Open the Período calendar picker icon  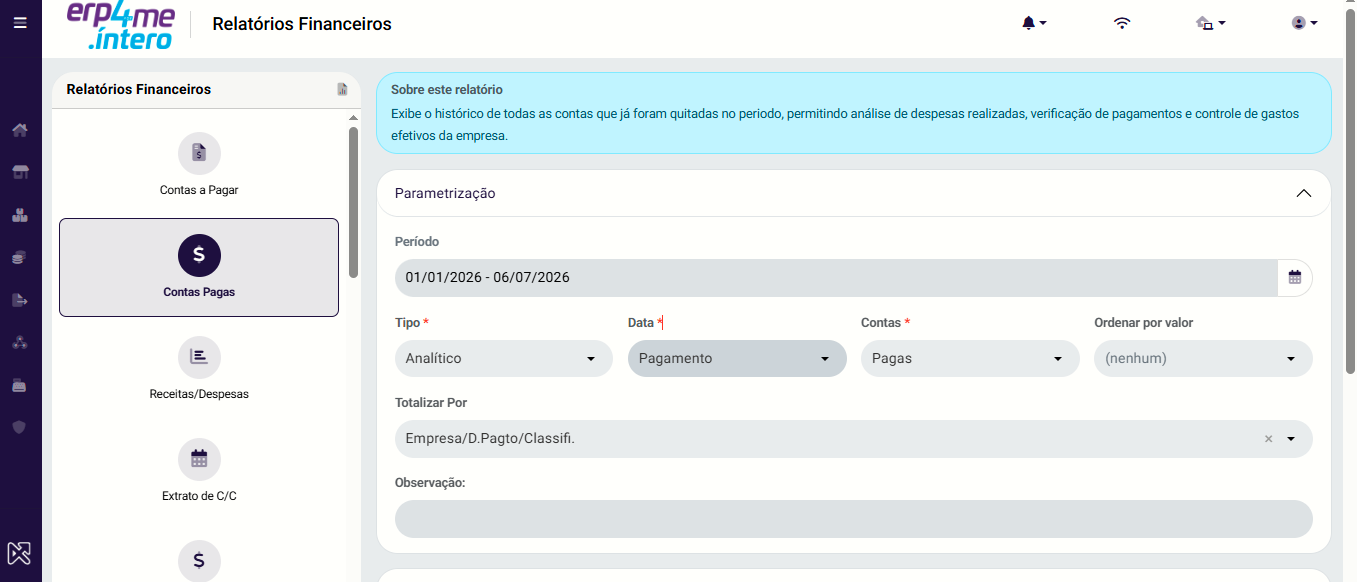pos(1295,277)
